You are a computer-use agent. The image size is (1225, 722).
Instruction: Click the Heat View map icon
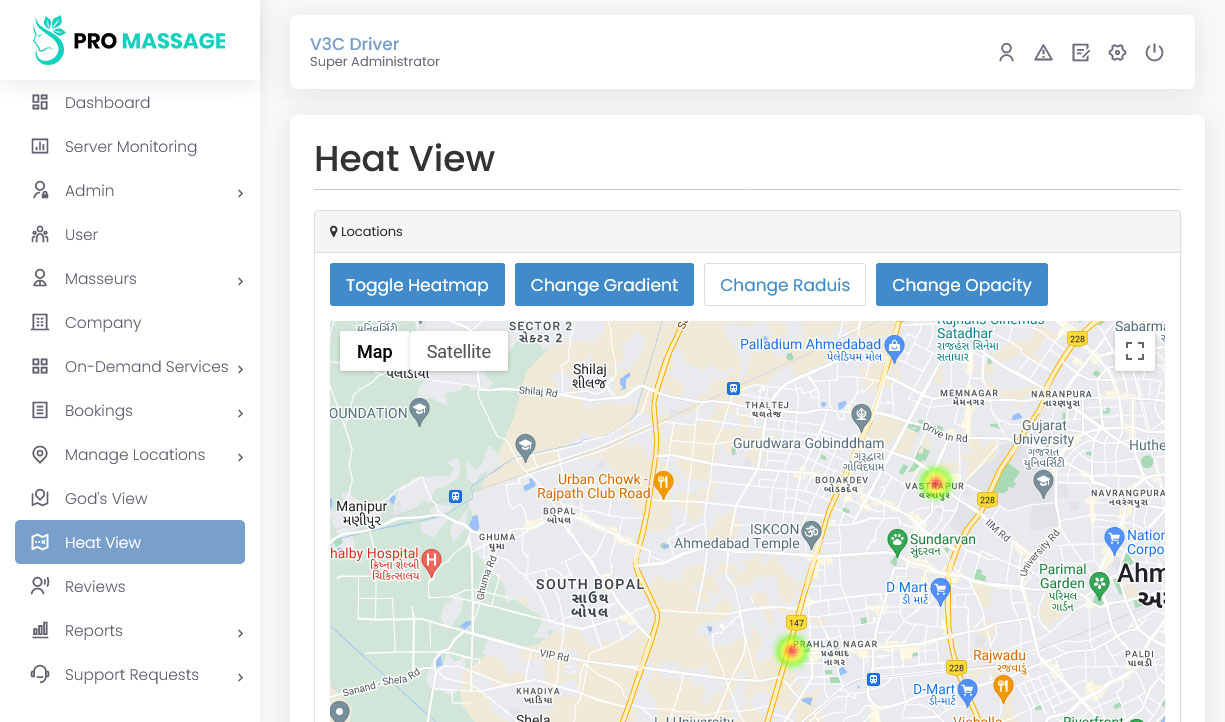(x=40, y=542)
